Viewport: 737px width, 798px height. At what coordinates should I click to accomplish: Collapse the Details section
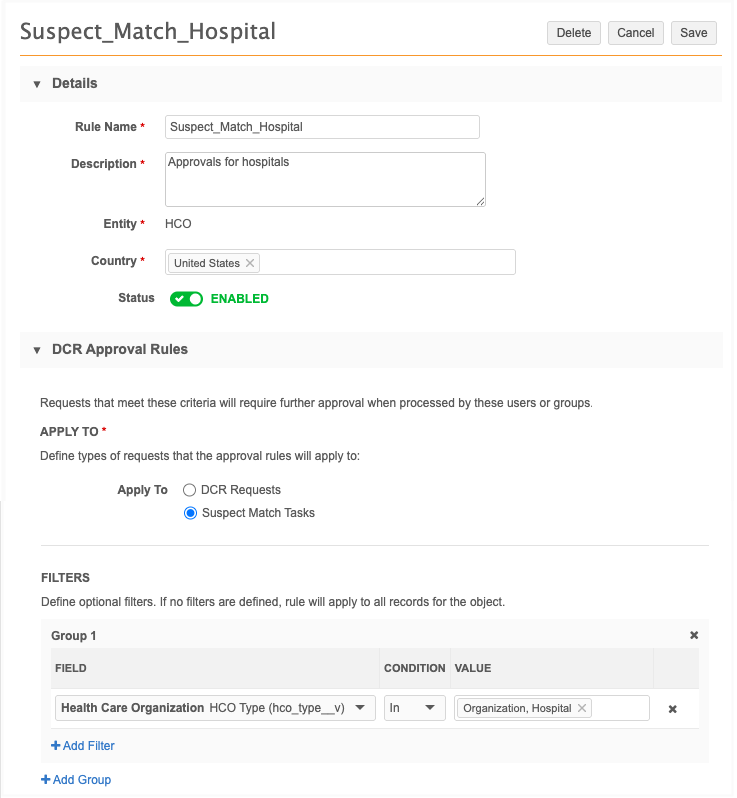(x=37, y=84)
